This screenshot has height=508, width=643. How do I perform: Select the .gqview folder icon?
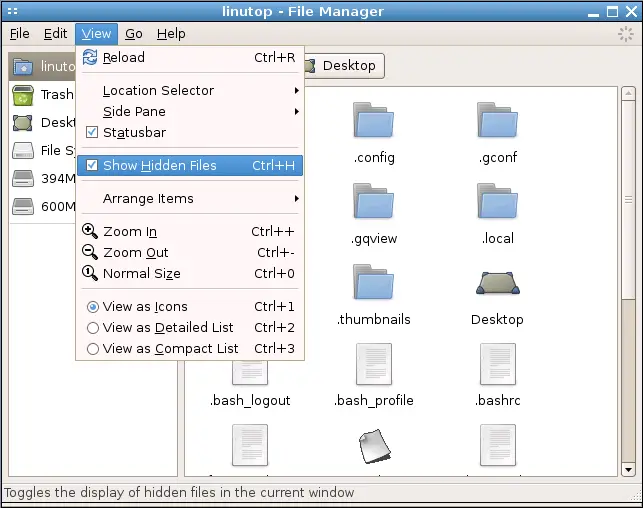tap(374, 201)
